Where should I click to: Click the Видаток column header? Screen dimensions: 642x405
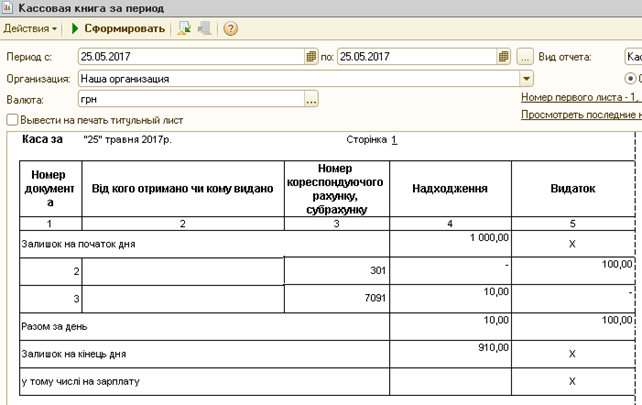click(572, 188)
